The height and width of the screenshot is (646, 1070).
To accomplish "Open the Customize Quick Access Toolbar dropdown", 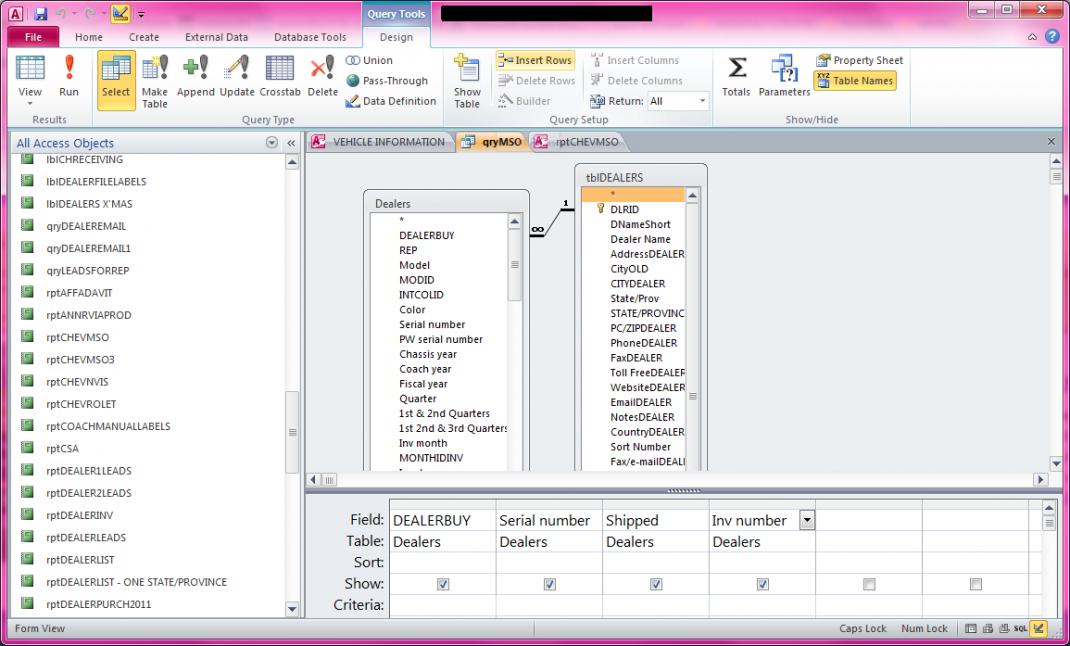I will (141, 14).
